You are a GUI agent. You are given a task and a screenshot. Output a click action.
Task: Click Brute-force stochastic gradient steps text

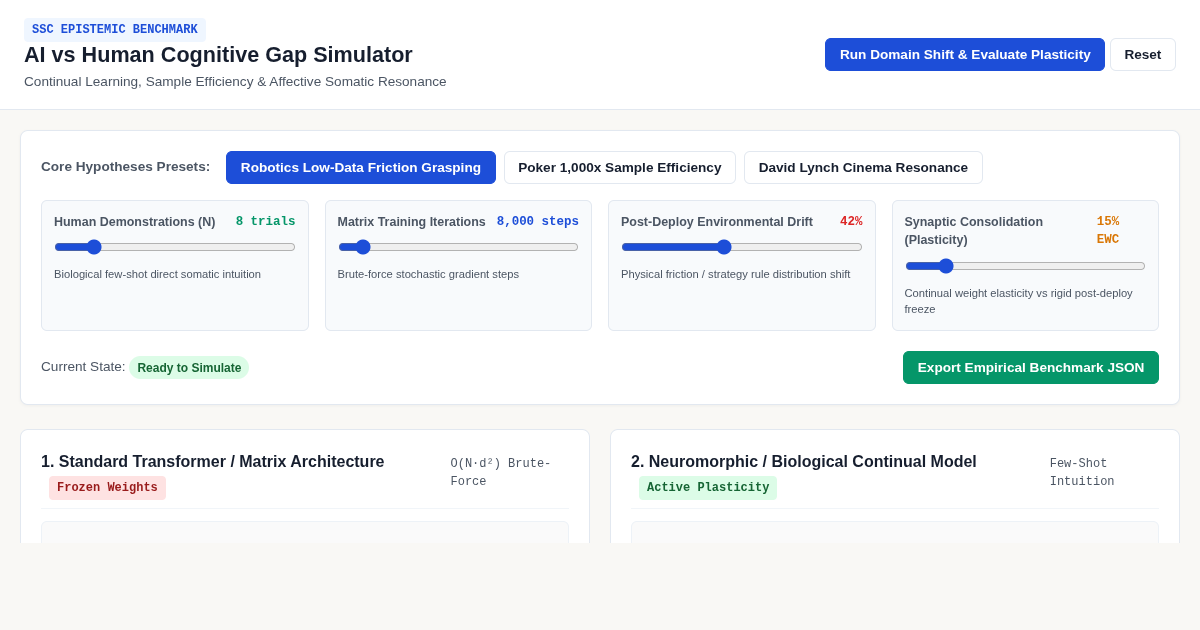pos(428,274)
